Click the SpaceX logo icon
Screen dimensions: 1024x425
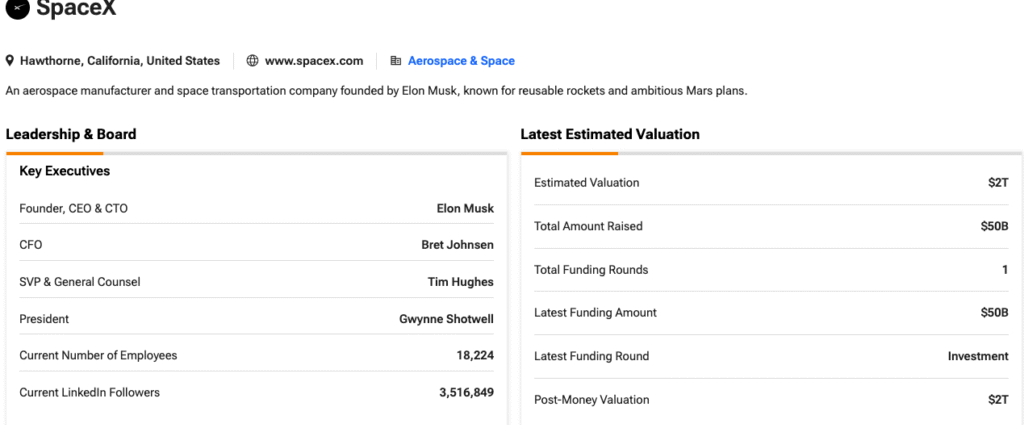[17, 8]
